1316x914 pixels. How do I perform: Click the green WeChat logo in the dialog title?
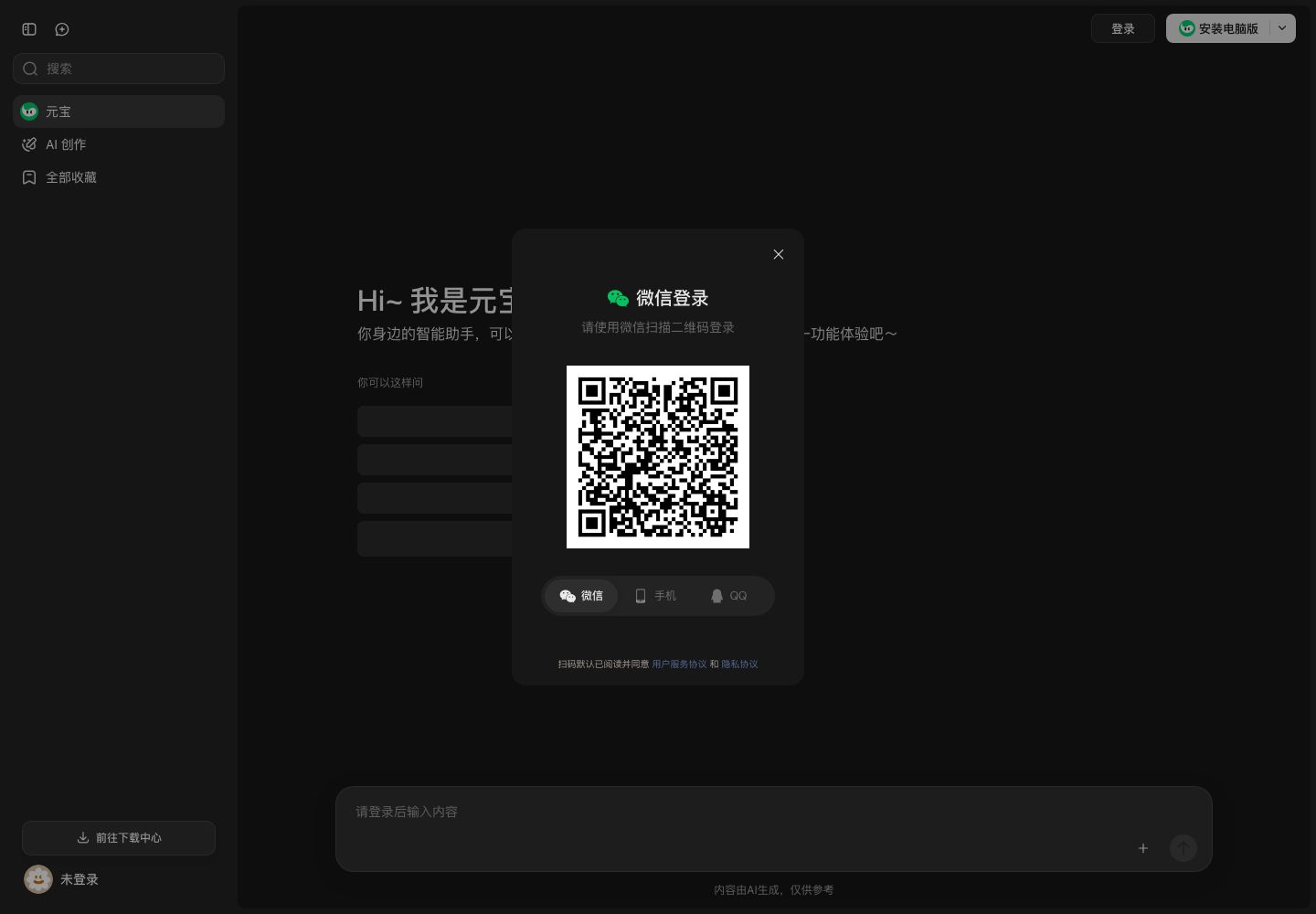(618, 298)
